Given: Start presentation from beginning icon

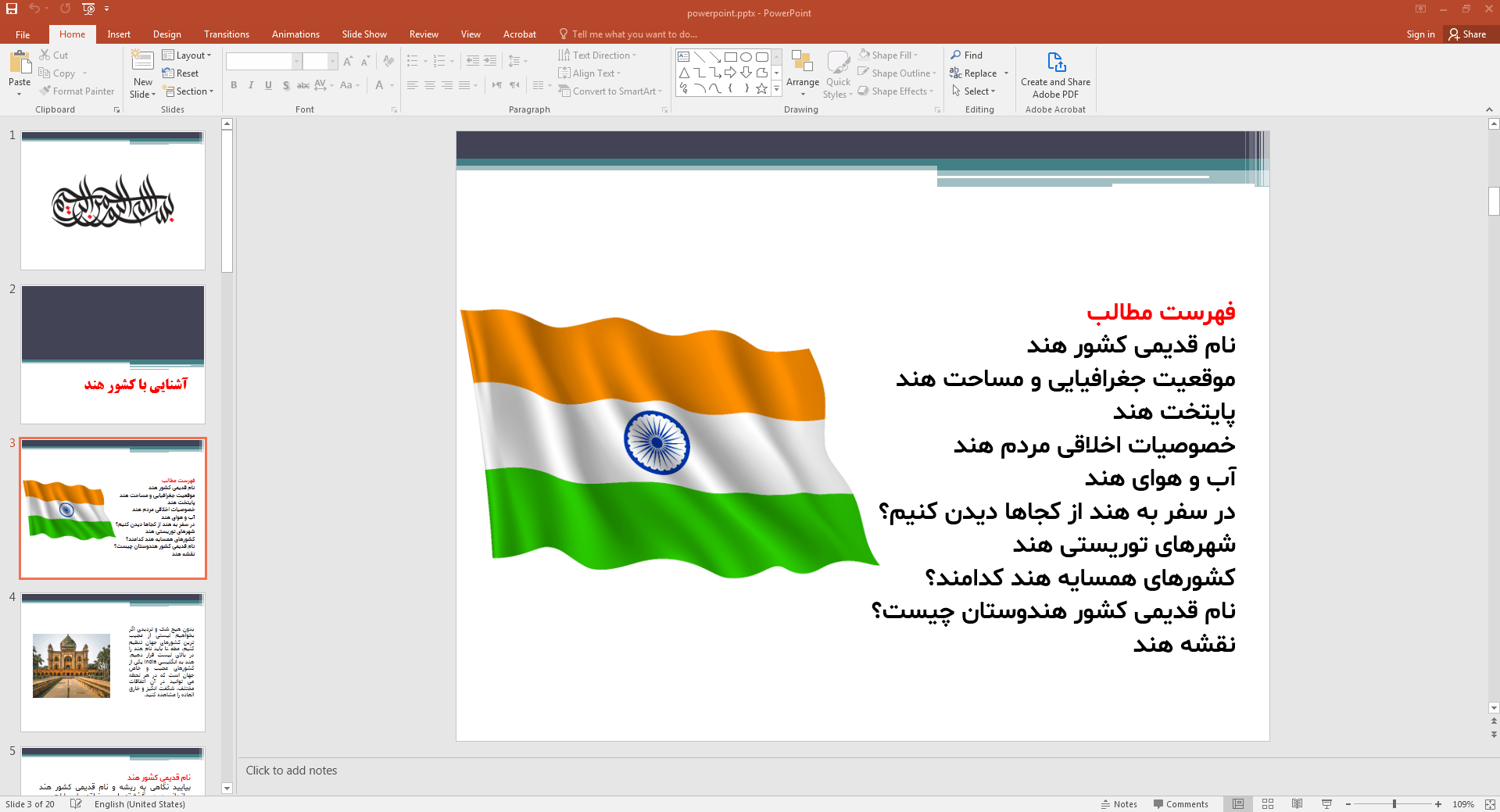Looking at the screenshot, I should [x=88, y=9].
